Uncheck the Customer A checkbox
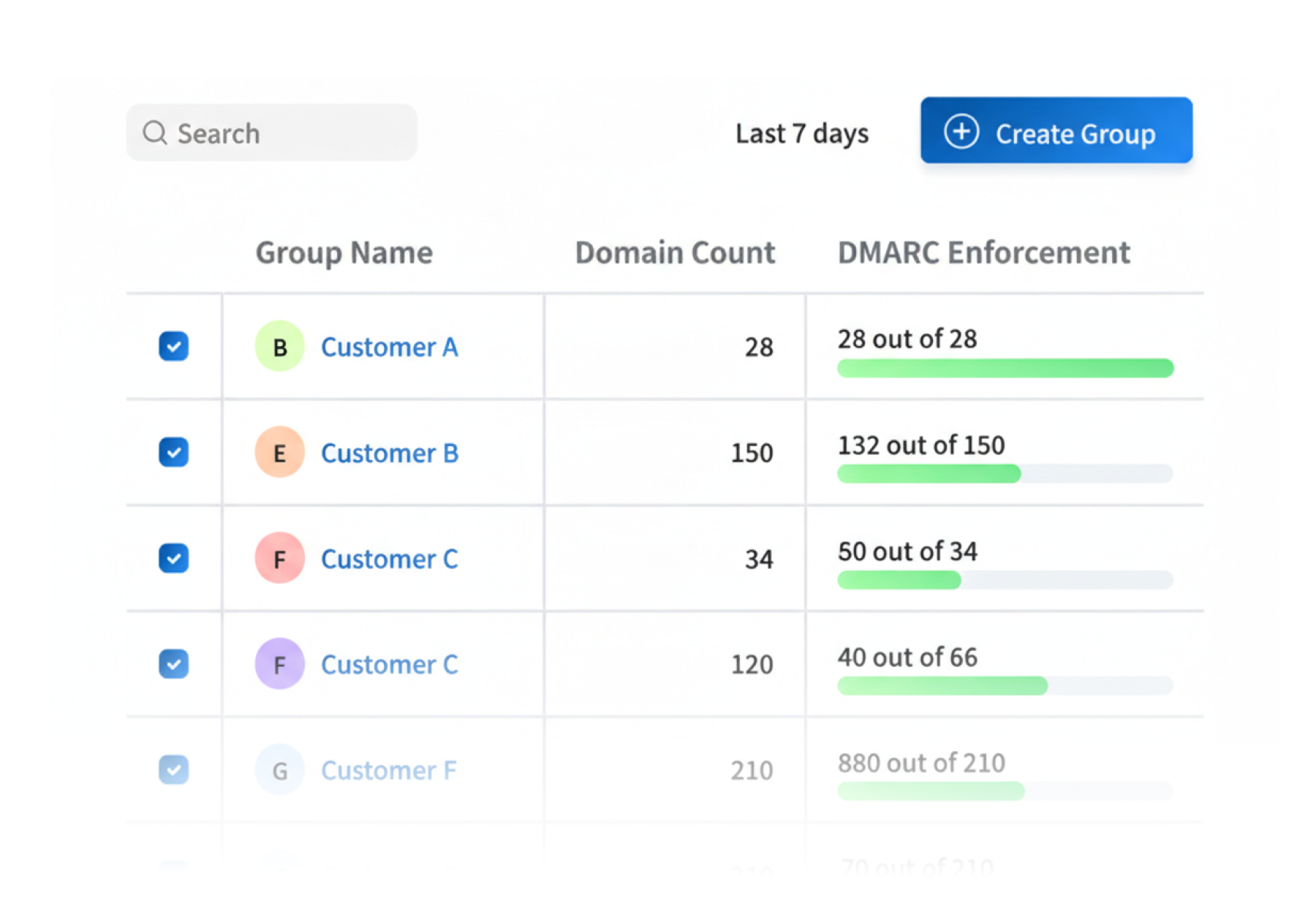 (x=174, y=346)
